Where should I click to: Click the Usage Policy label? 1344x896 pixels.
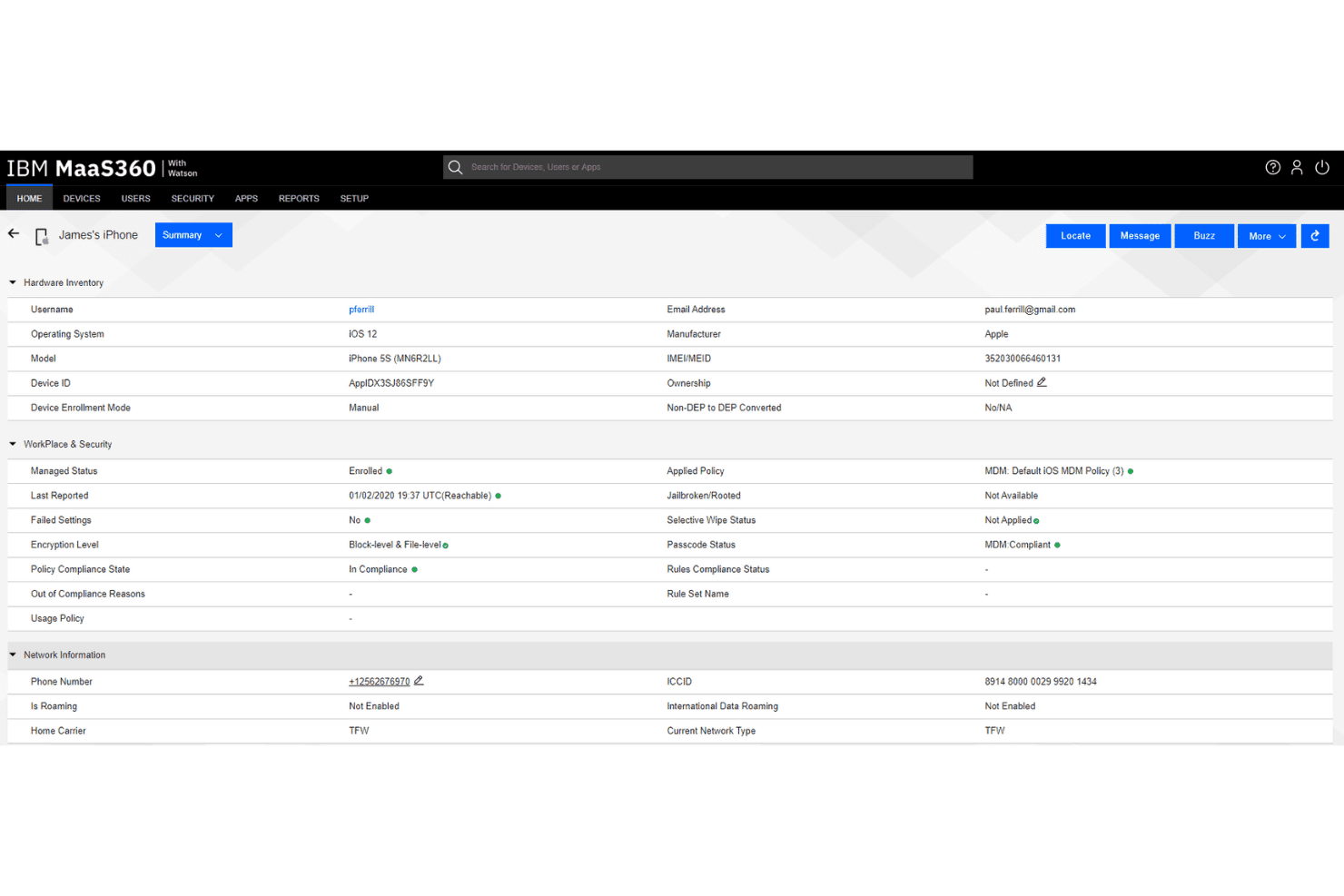(x=57, y=618)
